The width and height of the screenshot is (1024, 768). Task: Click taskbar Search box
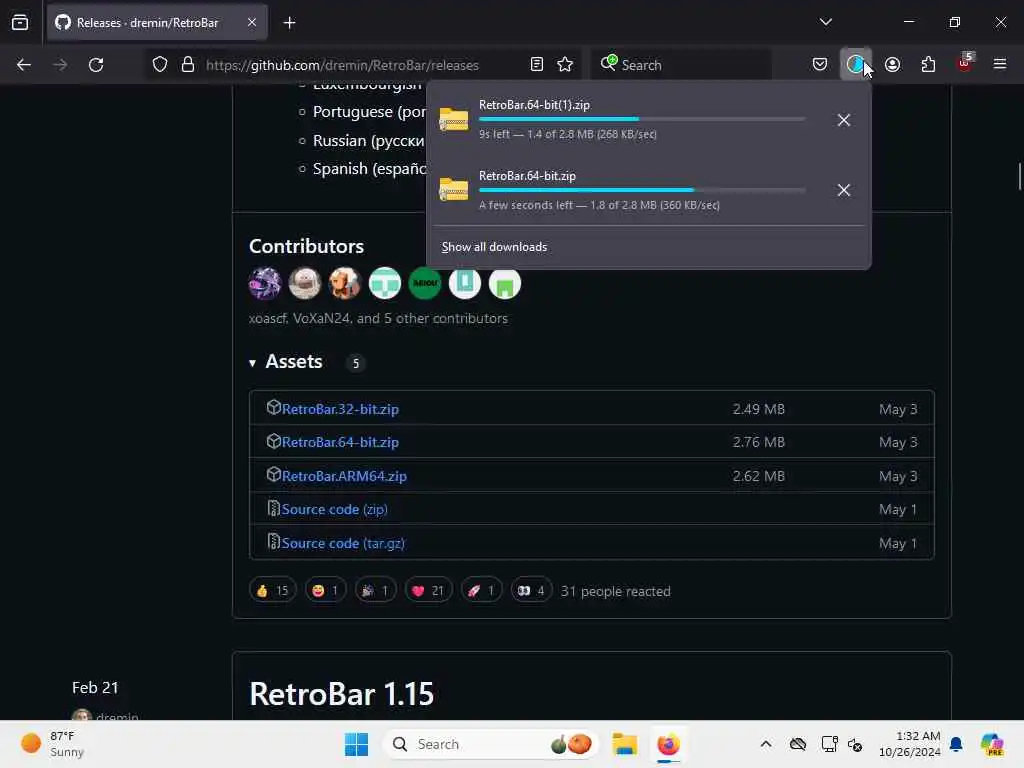pos(491,744)
